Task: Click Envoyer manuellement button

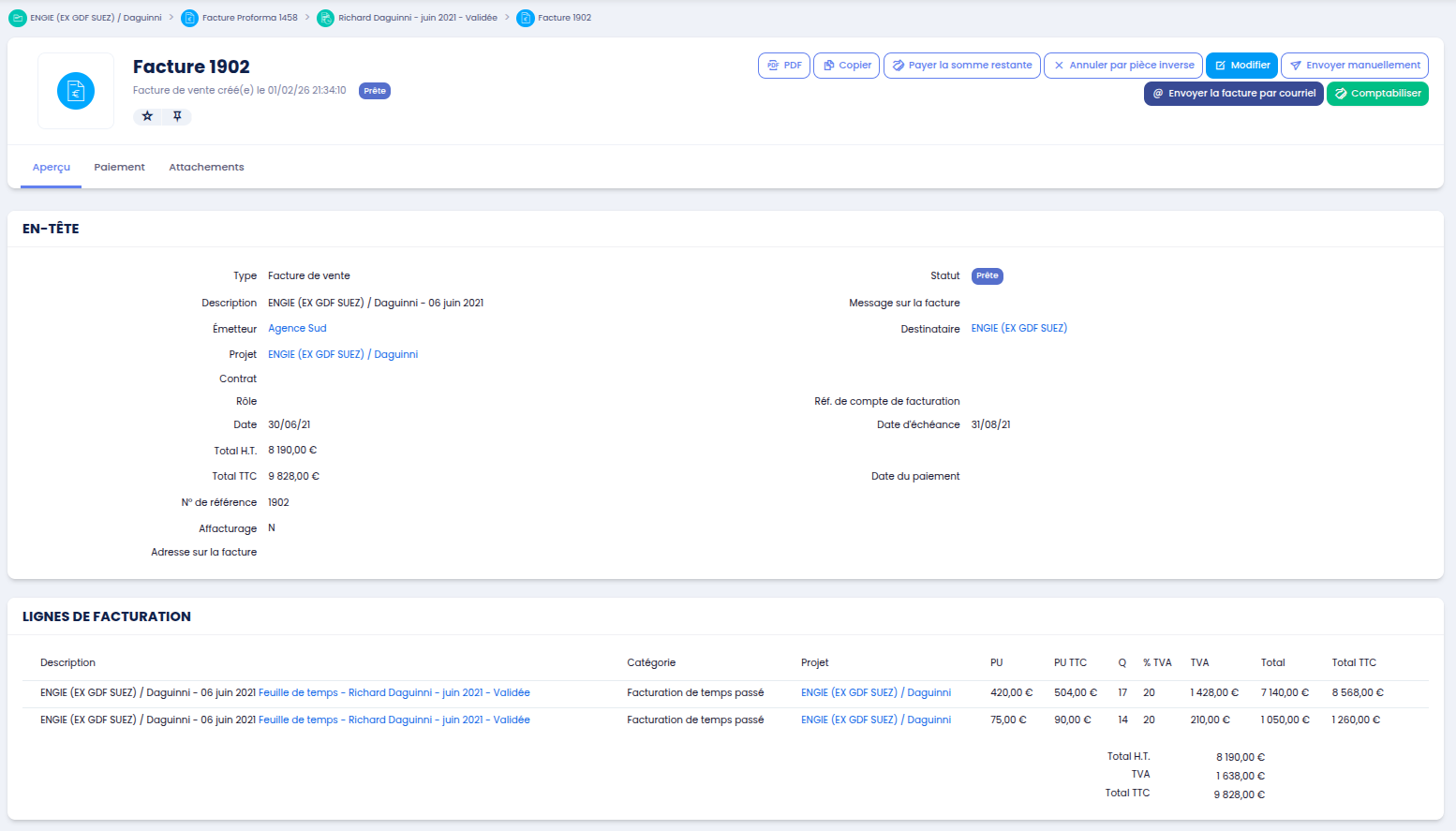Action: coord(1354,66)
